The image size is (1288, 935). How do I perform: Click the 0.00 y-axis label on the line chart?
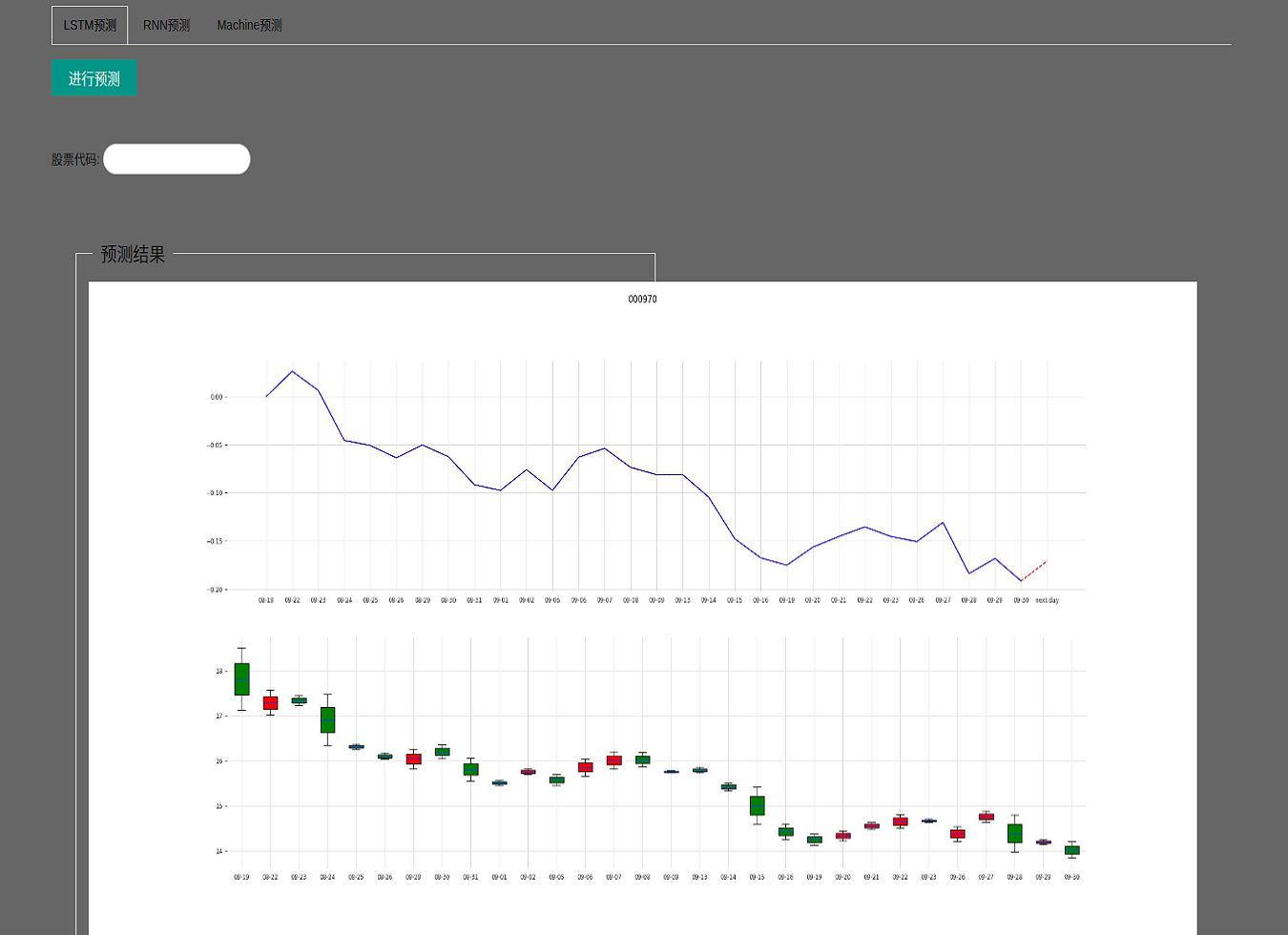pos(217,397)
